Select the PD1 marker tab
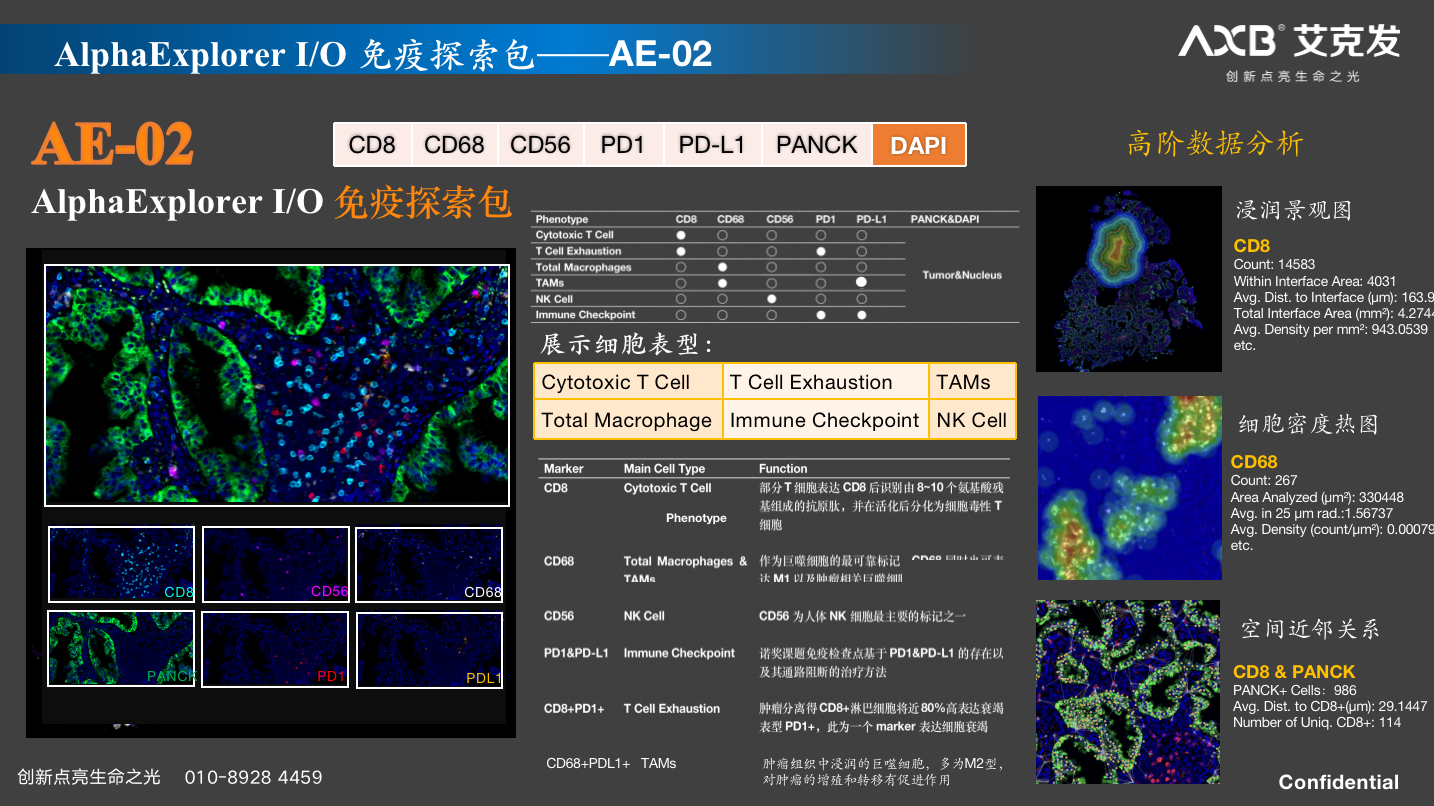This screenshot has width=1434, height=806. click(x=623, y=145)
